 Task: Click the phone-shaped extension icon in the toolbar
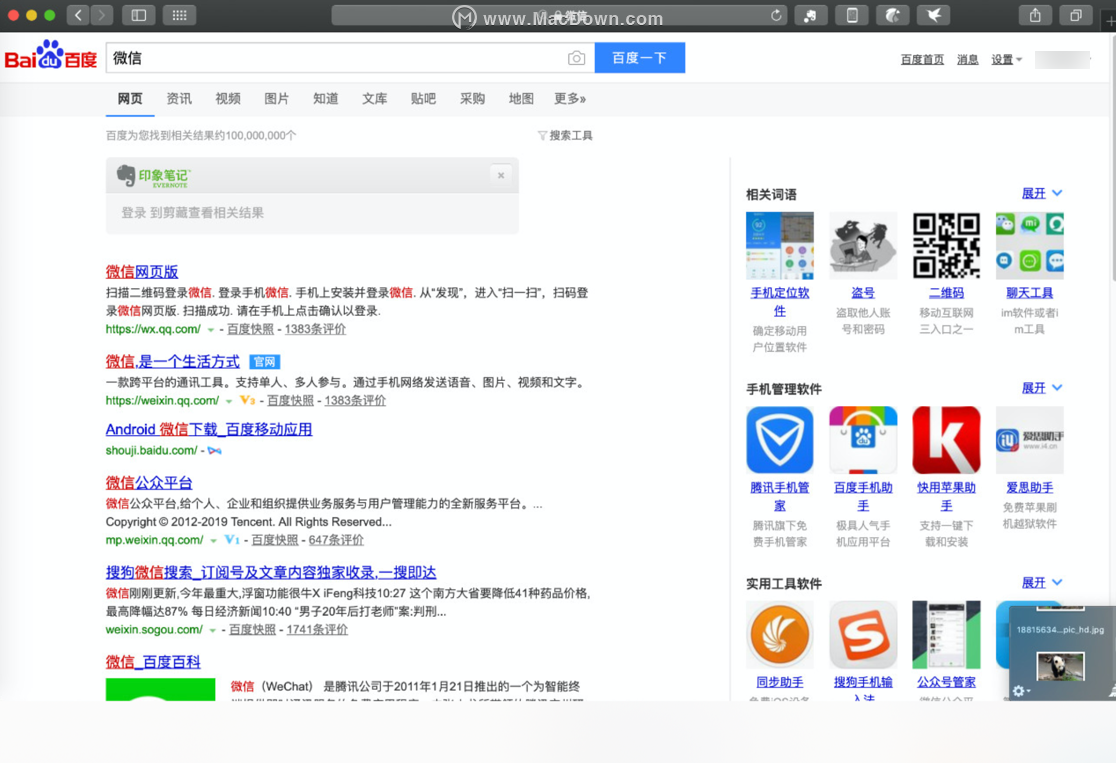(852, 15)
